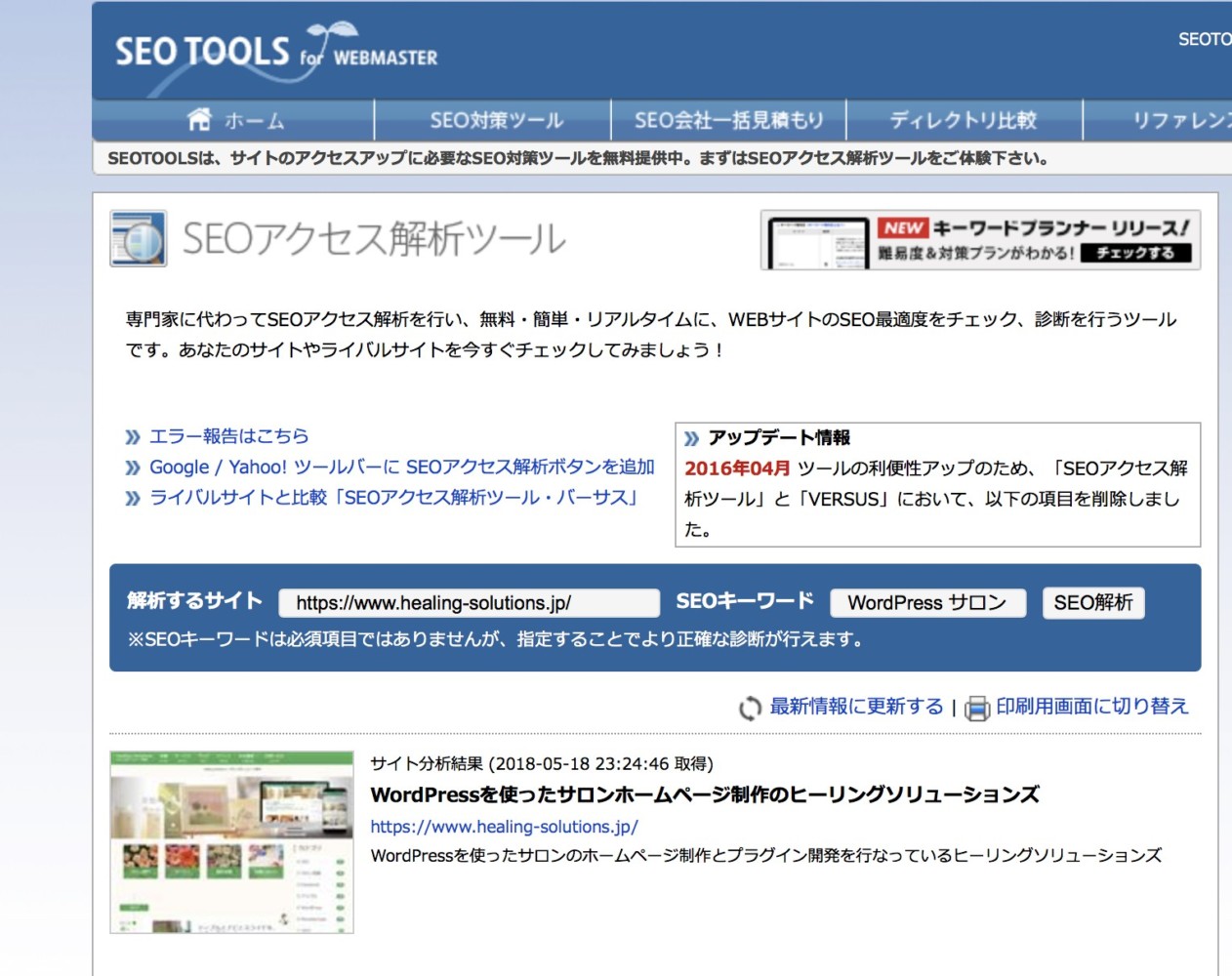This screenshot has height=976, width=1232.
Task: Open the ディレクトリ比較 menu tab
Action: (964, 120)
